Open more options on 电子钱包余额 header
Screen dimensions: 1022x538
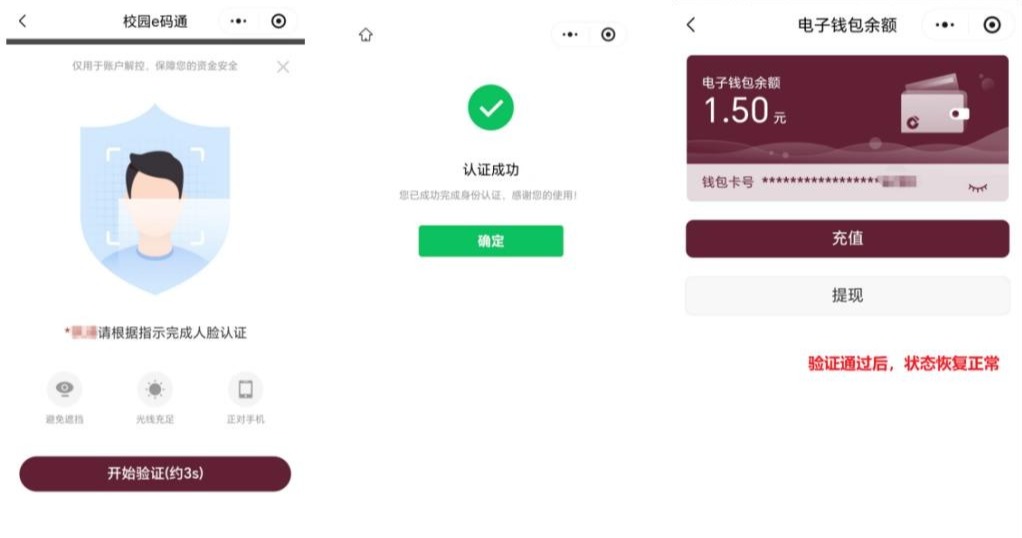pos(944,25)
